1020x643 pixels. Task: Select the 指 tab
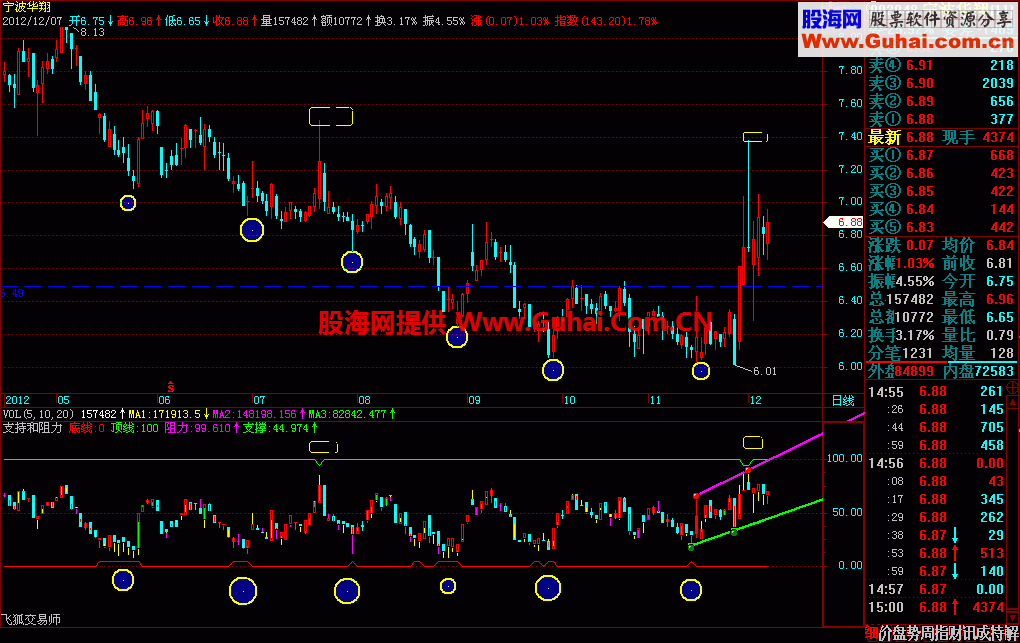point(942,633)
